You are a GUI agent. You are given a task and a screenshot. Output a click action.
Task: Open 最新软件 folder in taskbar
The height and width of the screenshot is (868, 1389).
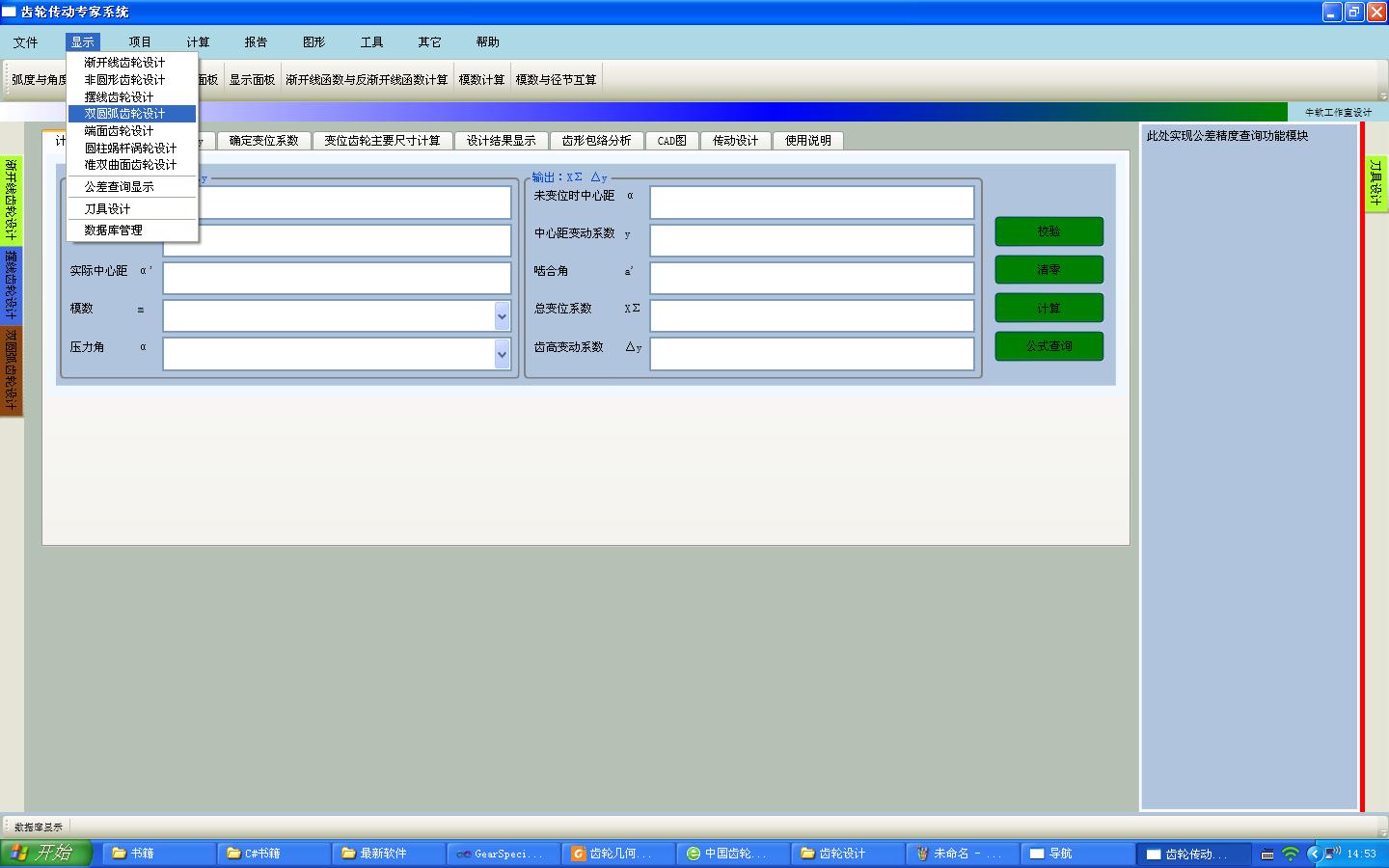tap(388, 854)
